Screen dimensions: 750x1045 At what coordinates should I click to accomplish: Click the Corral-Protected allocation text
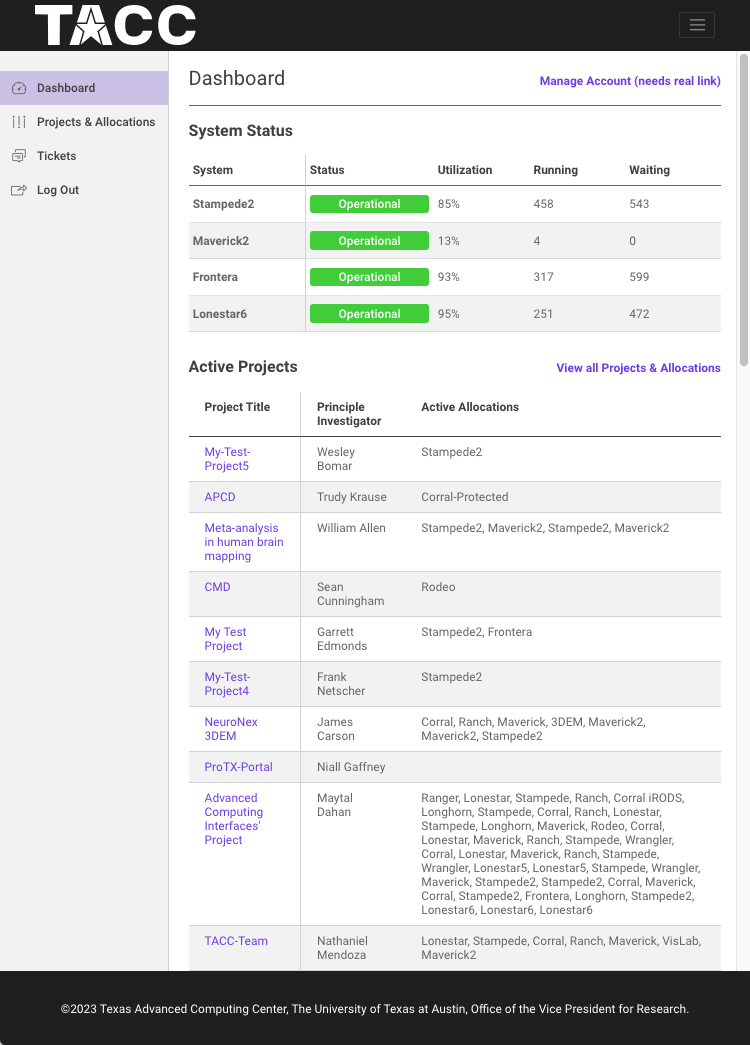coord(465,497)
